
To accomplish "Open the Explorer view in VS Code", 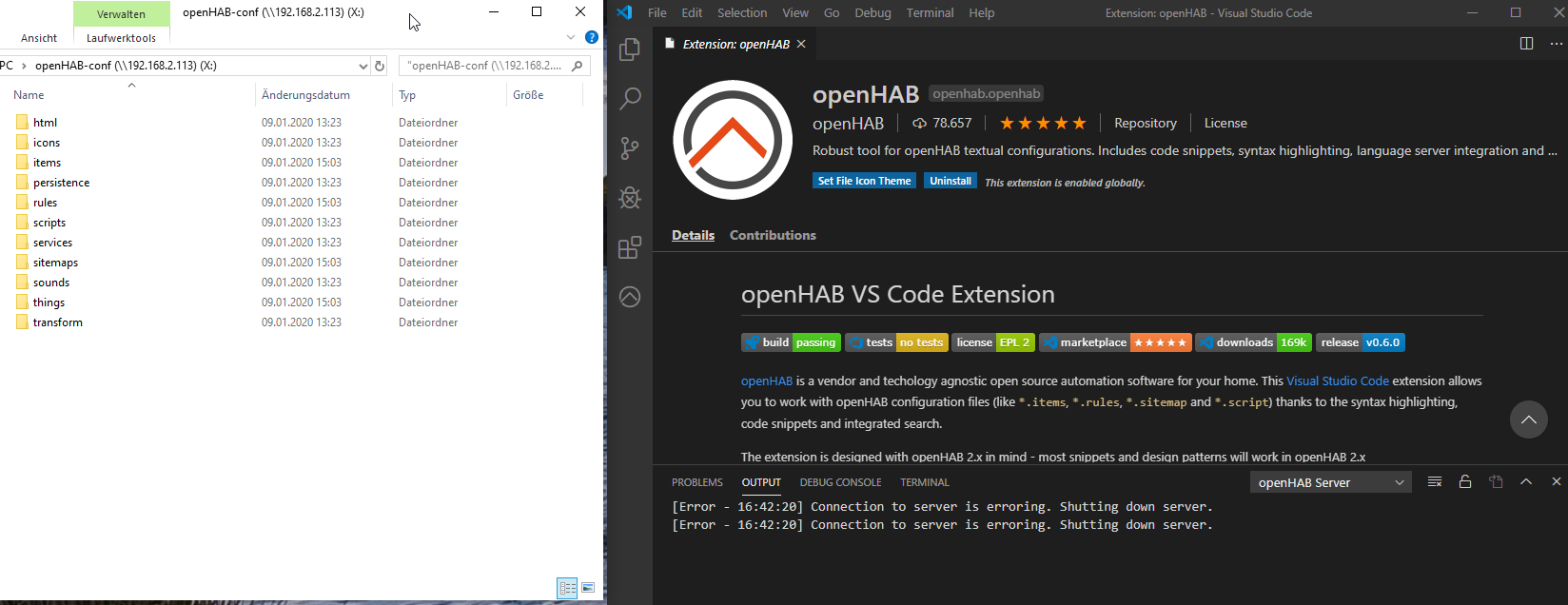I will (x=630, y=49).
